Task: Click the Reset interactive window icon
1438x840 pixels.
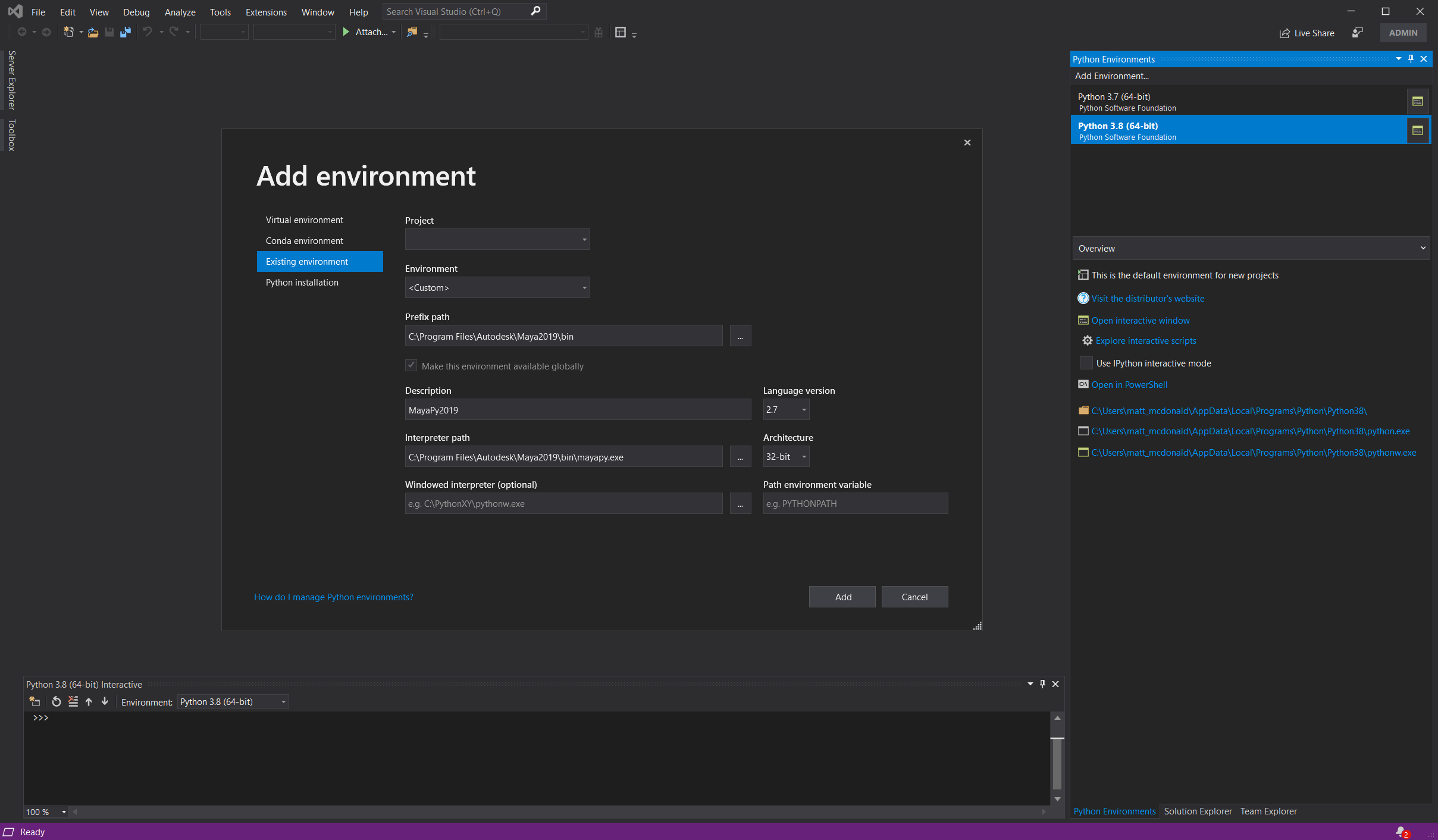Action: click(55, 702)
